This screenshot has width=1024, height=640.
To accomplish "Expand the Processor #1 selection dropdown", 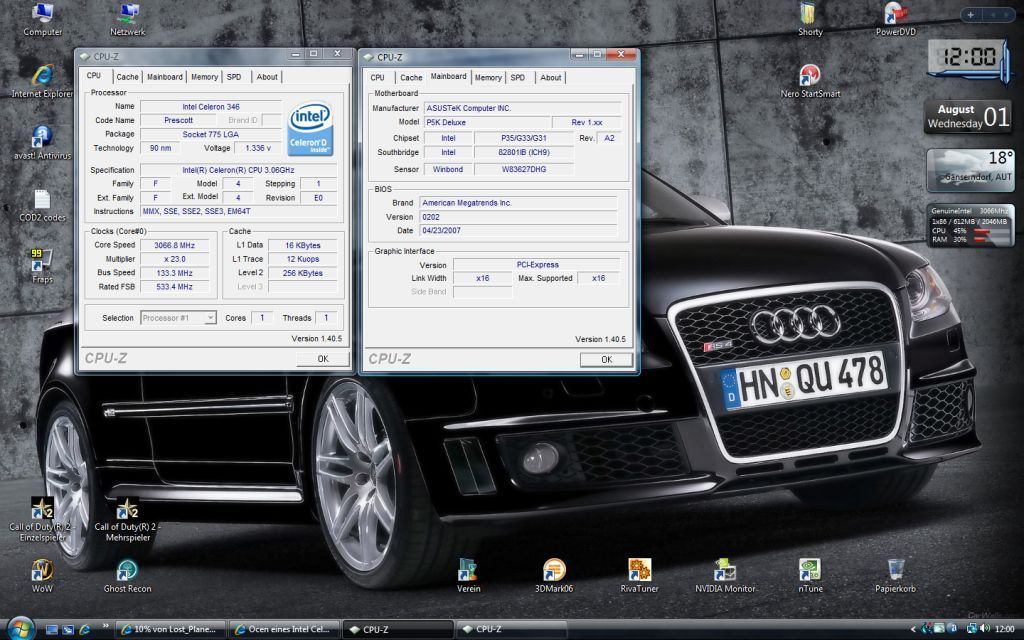I will 210,318.
